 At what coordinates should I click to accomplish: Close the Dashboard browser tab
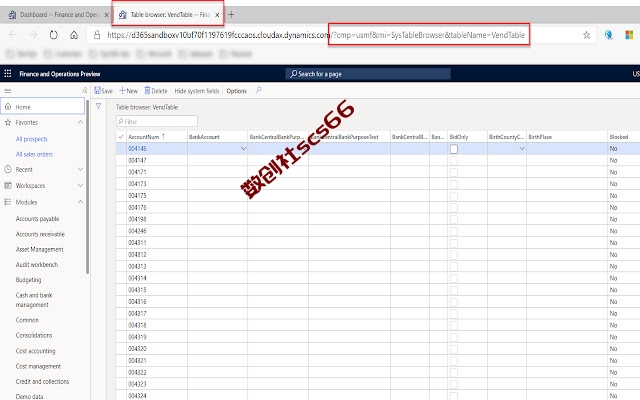[107, 15]
